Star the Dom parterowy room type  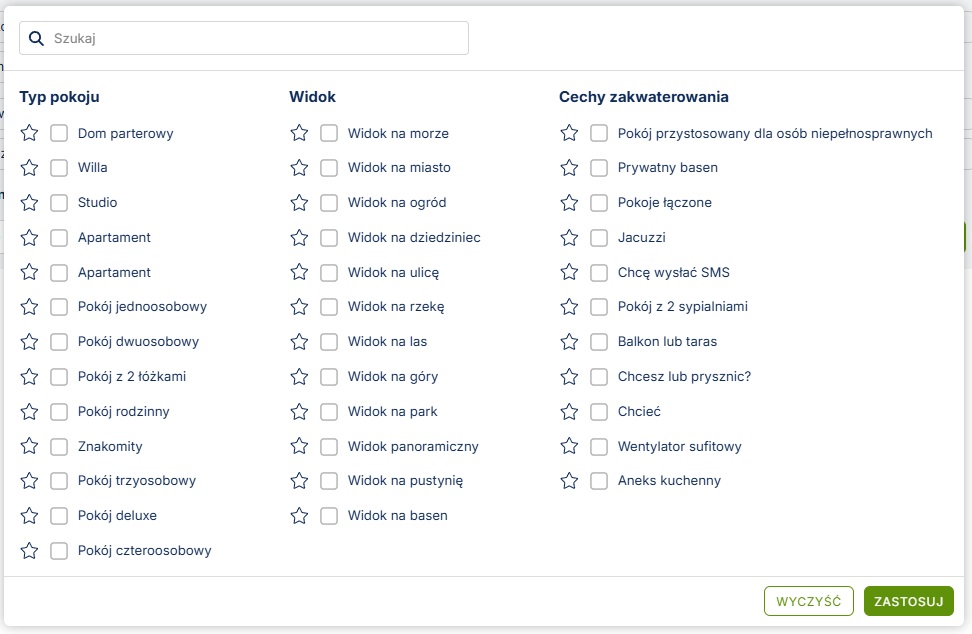tap(29, 133)
